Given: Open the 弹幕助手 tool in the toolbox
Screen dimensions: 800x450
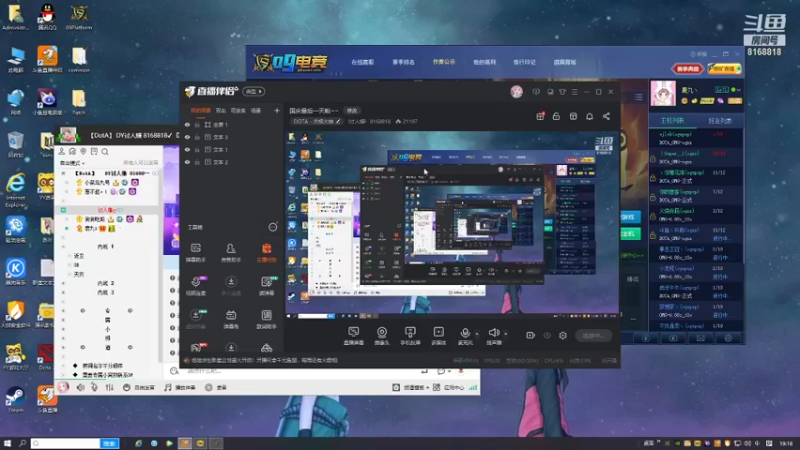Looking at the screenshot, I should (x=195, y=252).
